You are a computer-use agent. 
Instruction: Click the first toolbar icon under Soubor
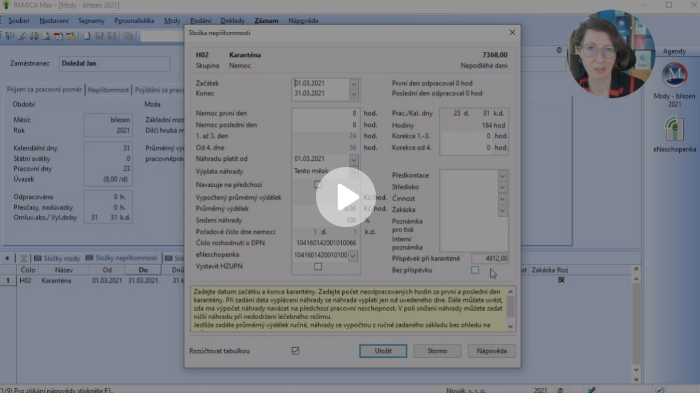[9, 36]
